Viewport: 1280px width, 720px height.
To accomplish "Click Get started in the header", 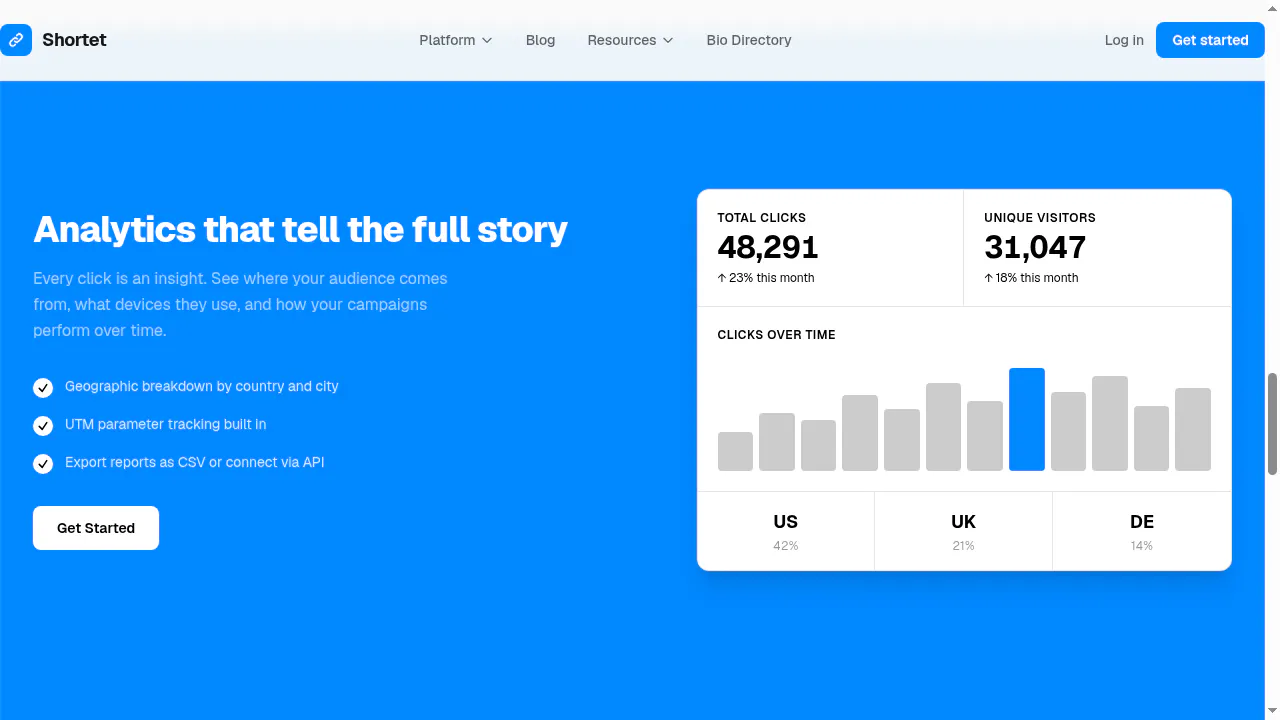I will 1210,40.
